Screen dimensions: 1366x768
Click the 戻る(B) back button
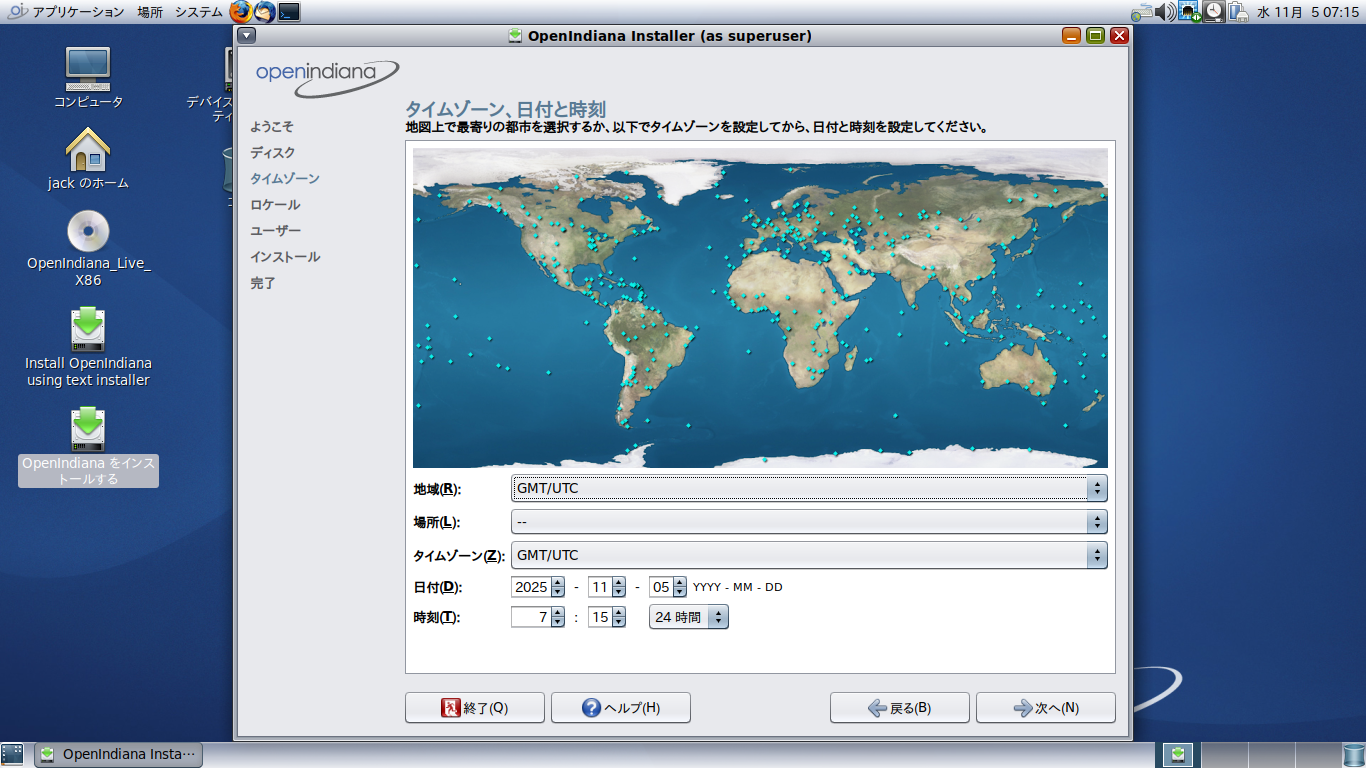pyautogui.click(x=899, y=708)
